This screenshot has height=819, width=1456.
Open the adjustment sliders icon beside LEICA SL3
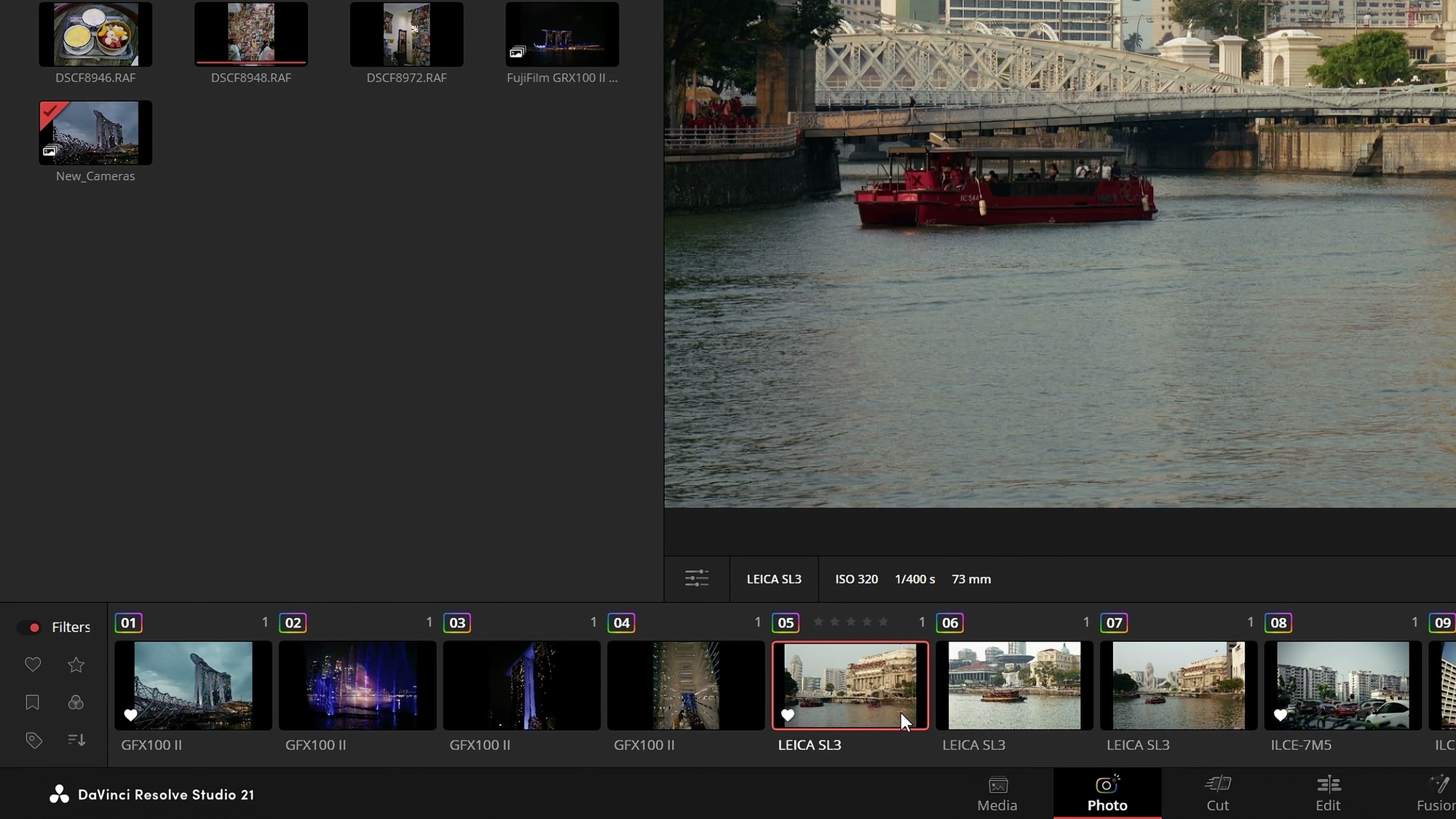click(697, 579)
